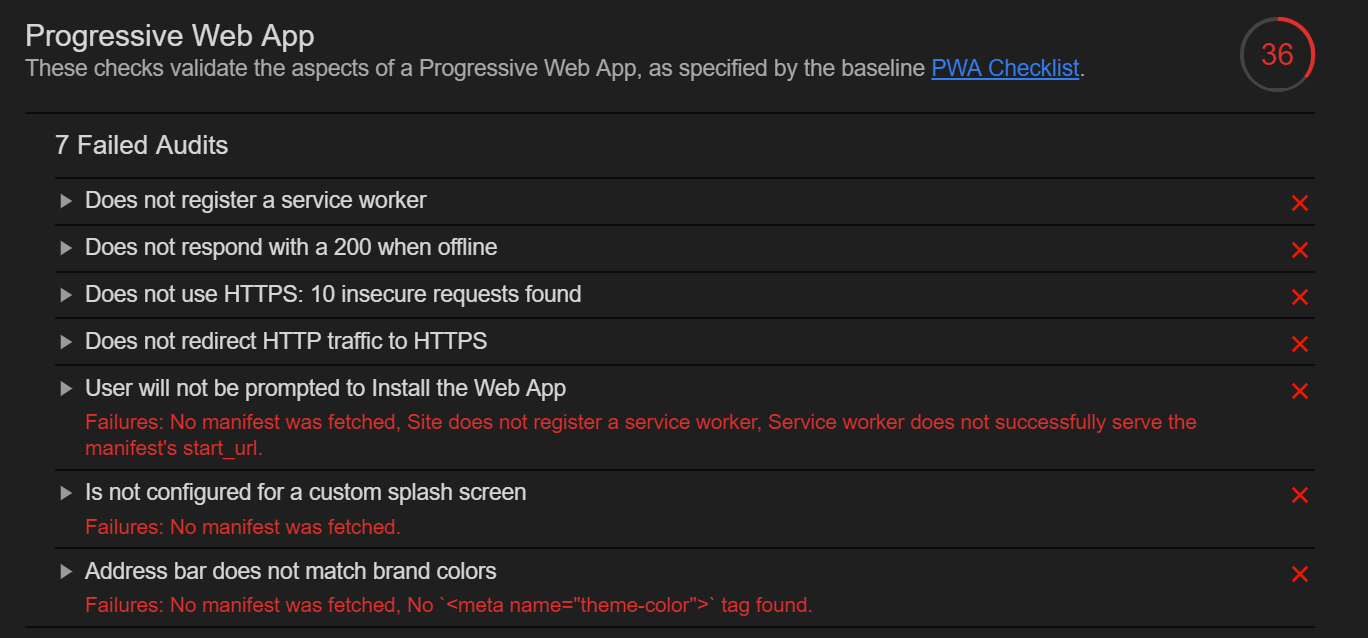Click the red X for splash screen audit

[x=1299, y=494]
